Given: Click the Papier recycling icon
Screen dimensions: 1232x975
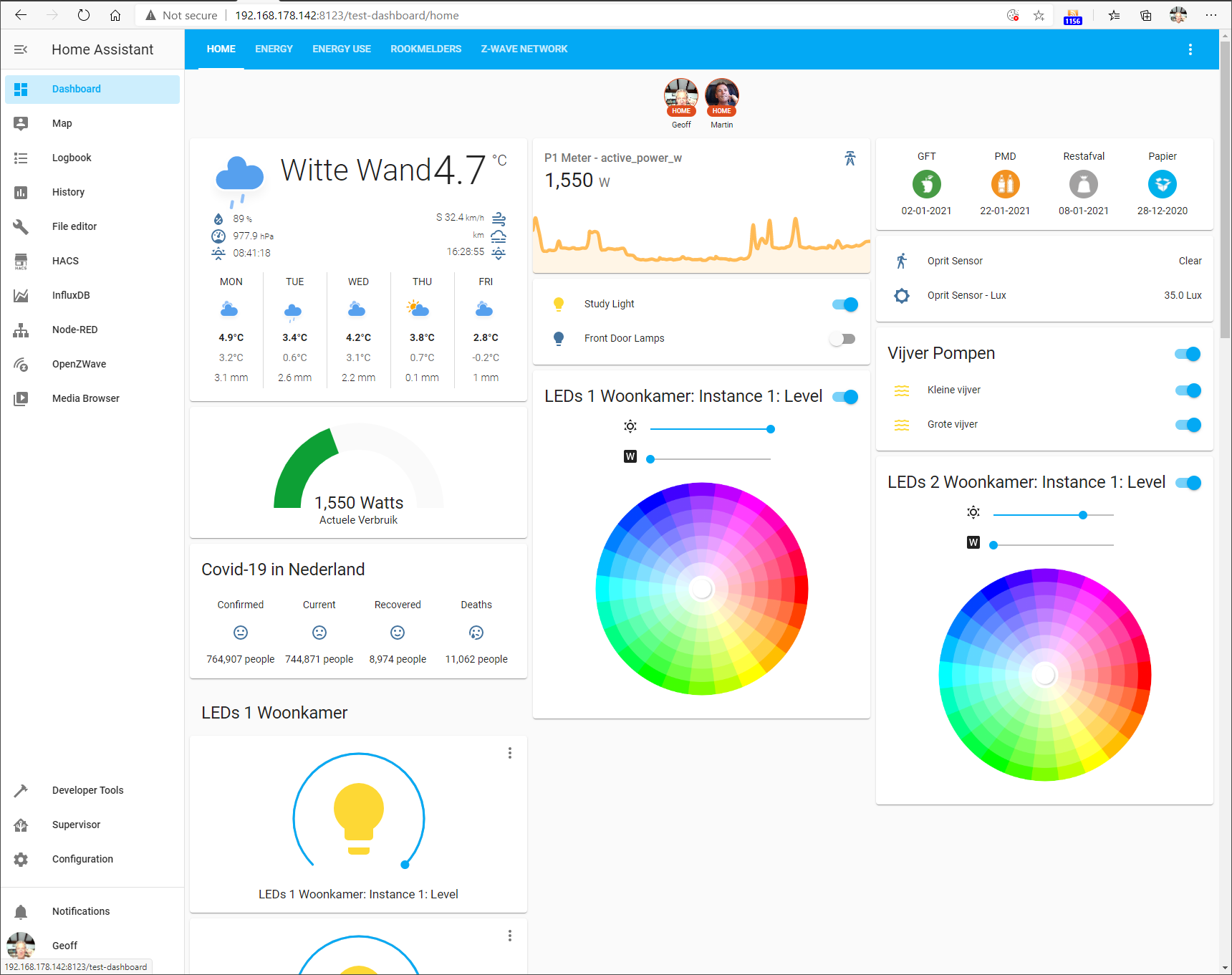Looking at the screenshot, I should click(1162, 184).
